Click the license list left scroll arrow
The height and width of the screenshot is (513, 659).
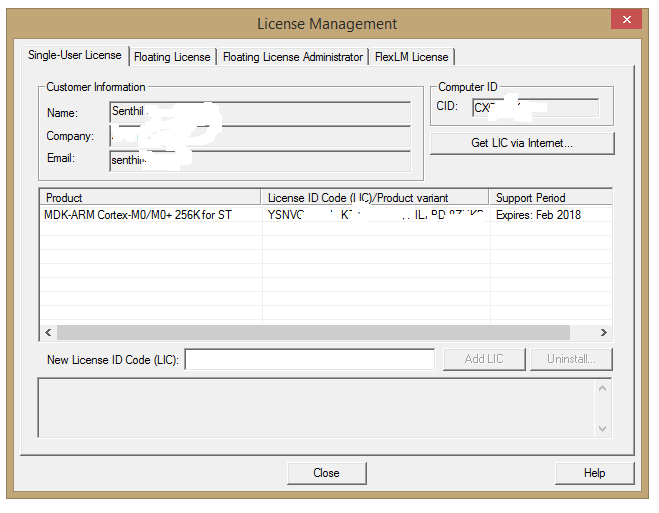pos(48,332)
